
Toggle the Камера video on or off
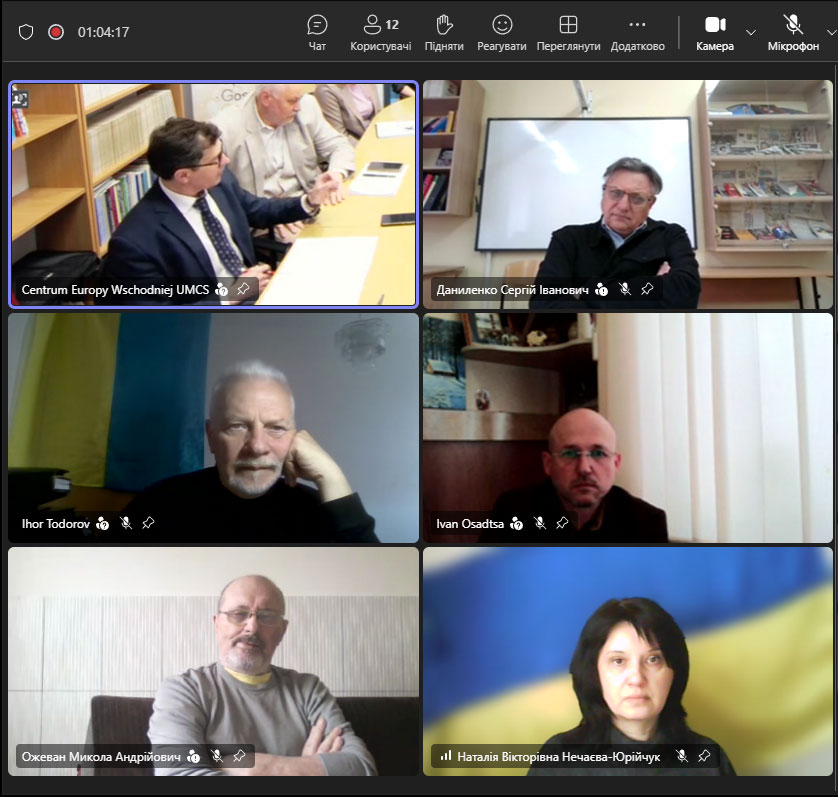(x=715, y=33)
